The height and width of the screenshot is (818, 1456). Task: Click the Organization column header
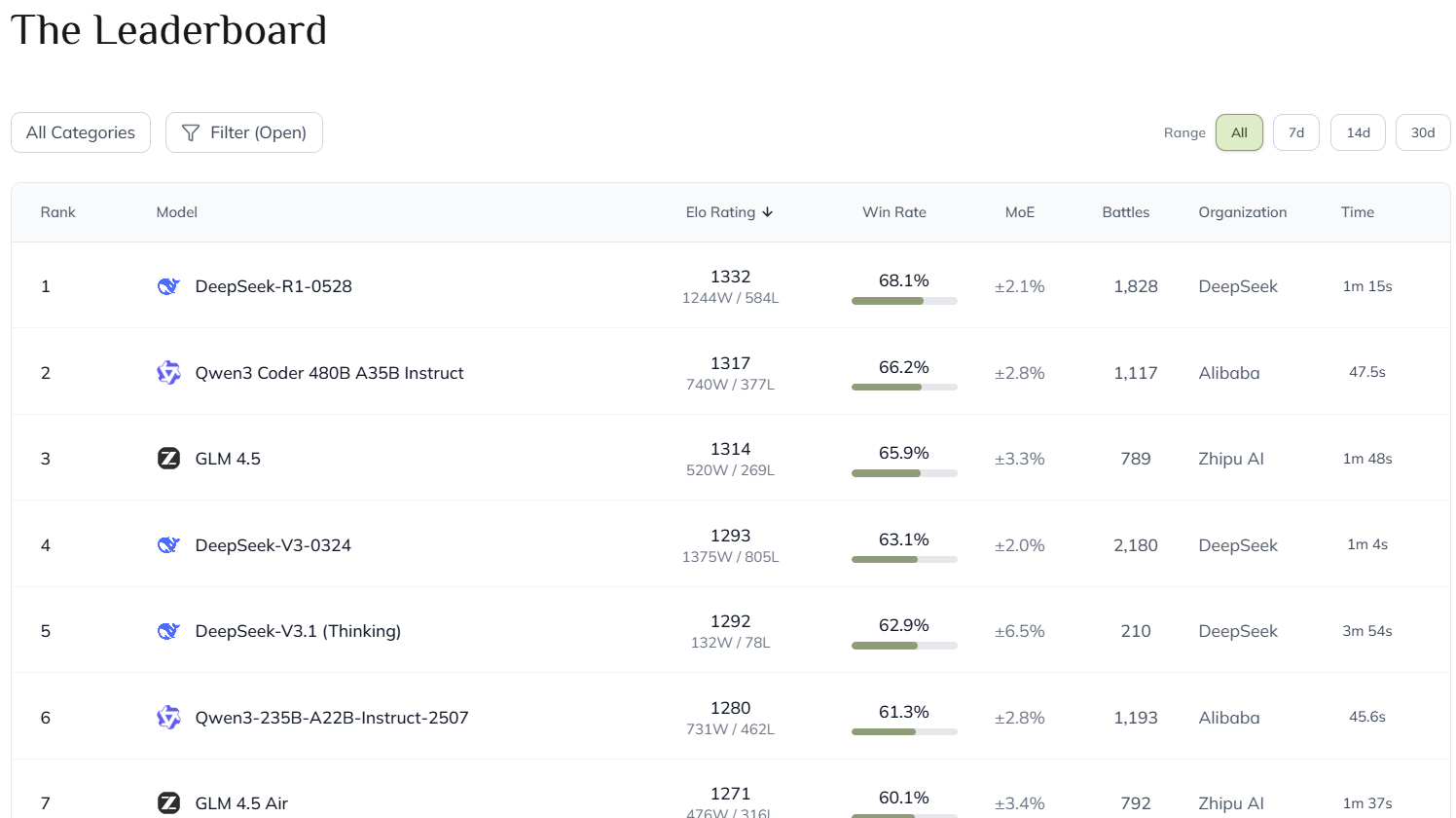click(x=1243, y=212)
